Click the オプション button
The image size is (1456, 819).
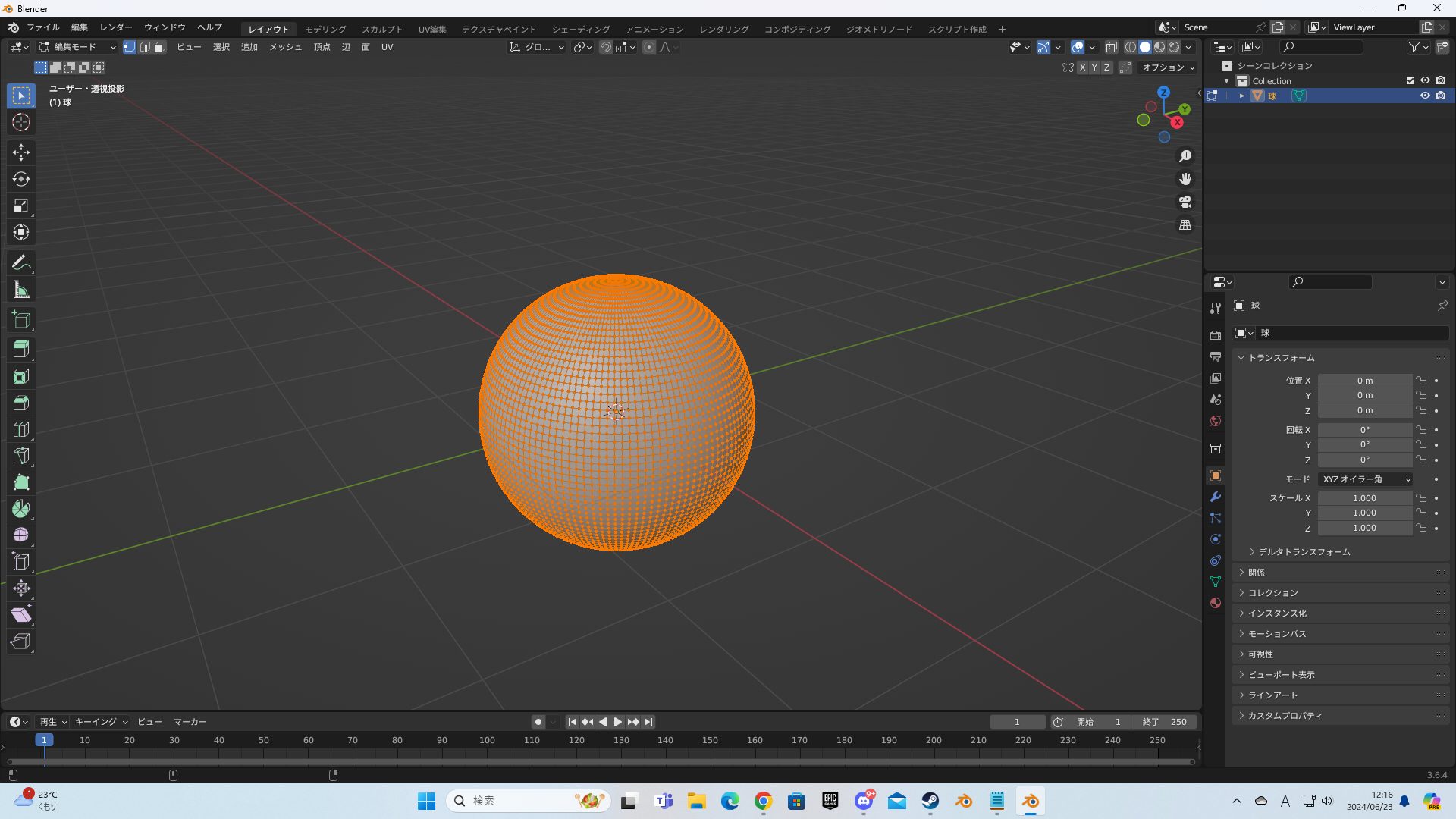1168,67
